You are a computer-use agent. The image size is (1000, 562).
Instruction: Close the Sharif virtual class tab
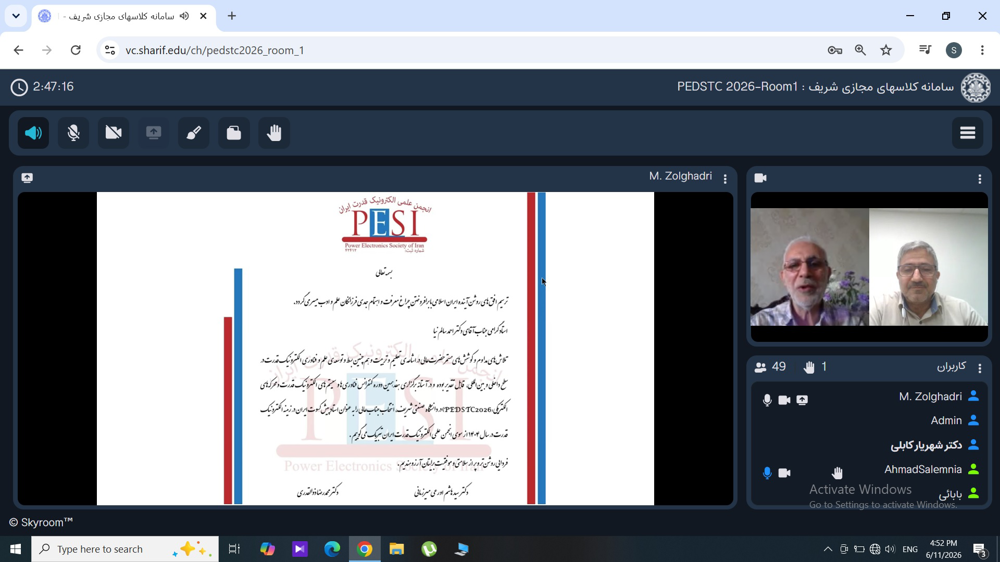[x=203, y=16]
